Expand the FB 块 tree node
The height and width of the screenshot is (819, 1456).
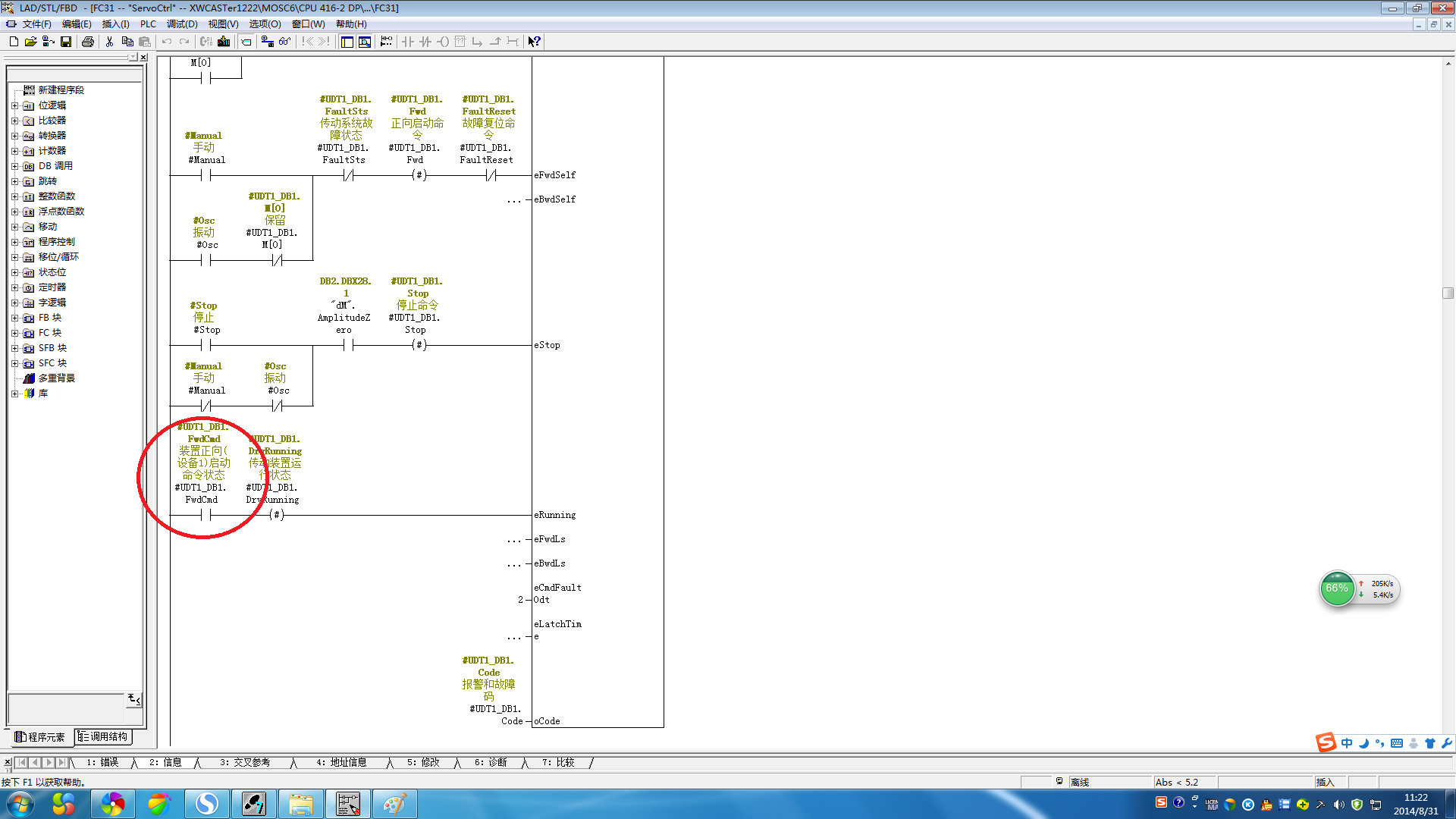14,318
